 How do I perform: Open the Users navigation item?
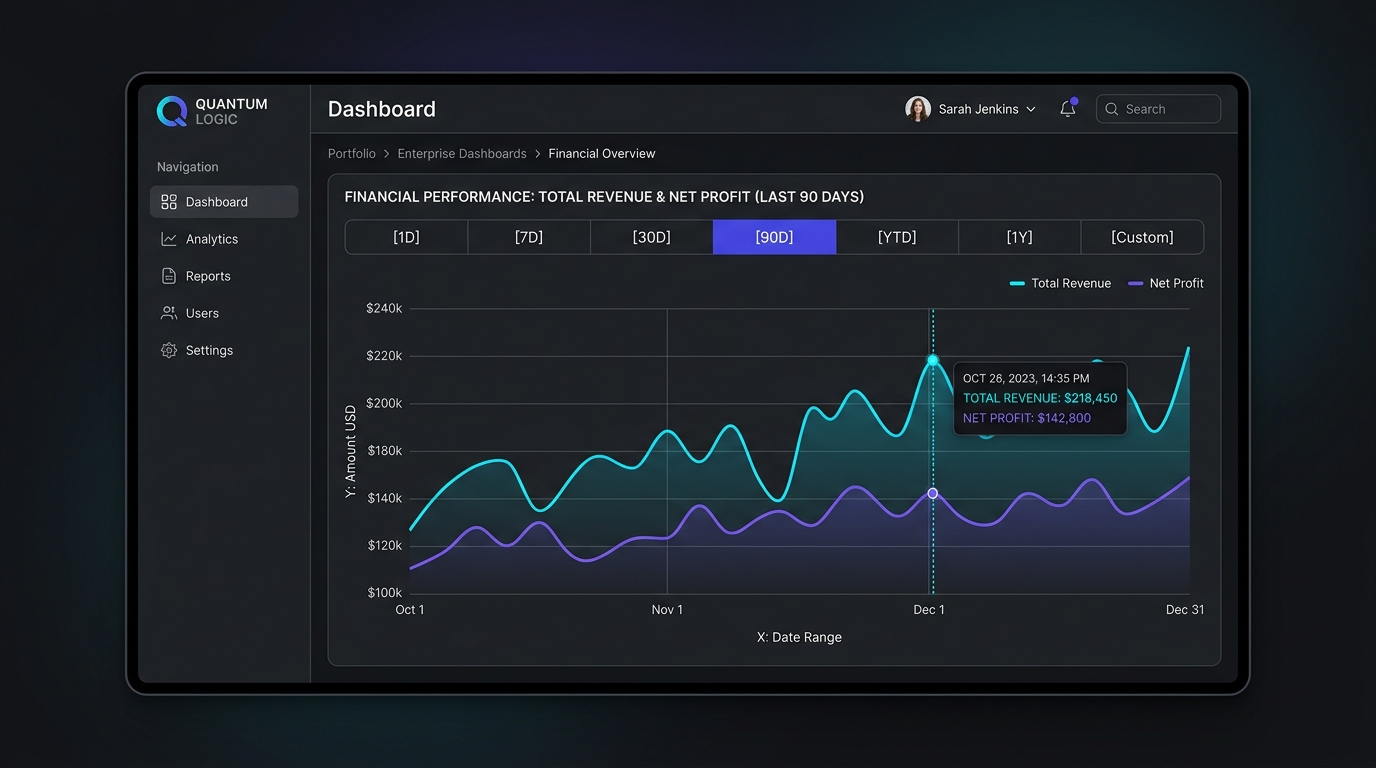coord(224,313)
